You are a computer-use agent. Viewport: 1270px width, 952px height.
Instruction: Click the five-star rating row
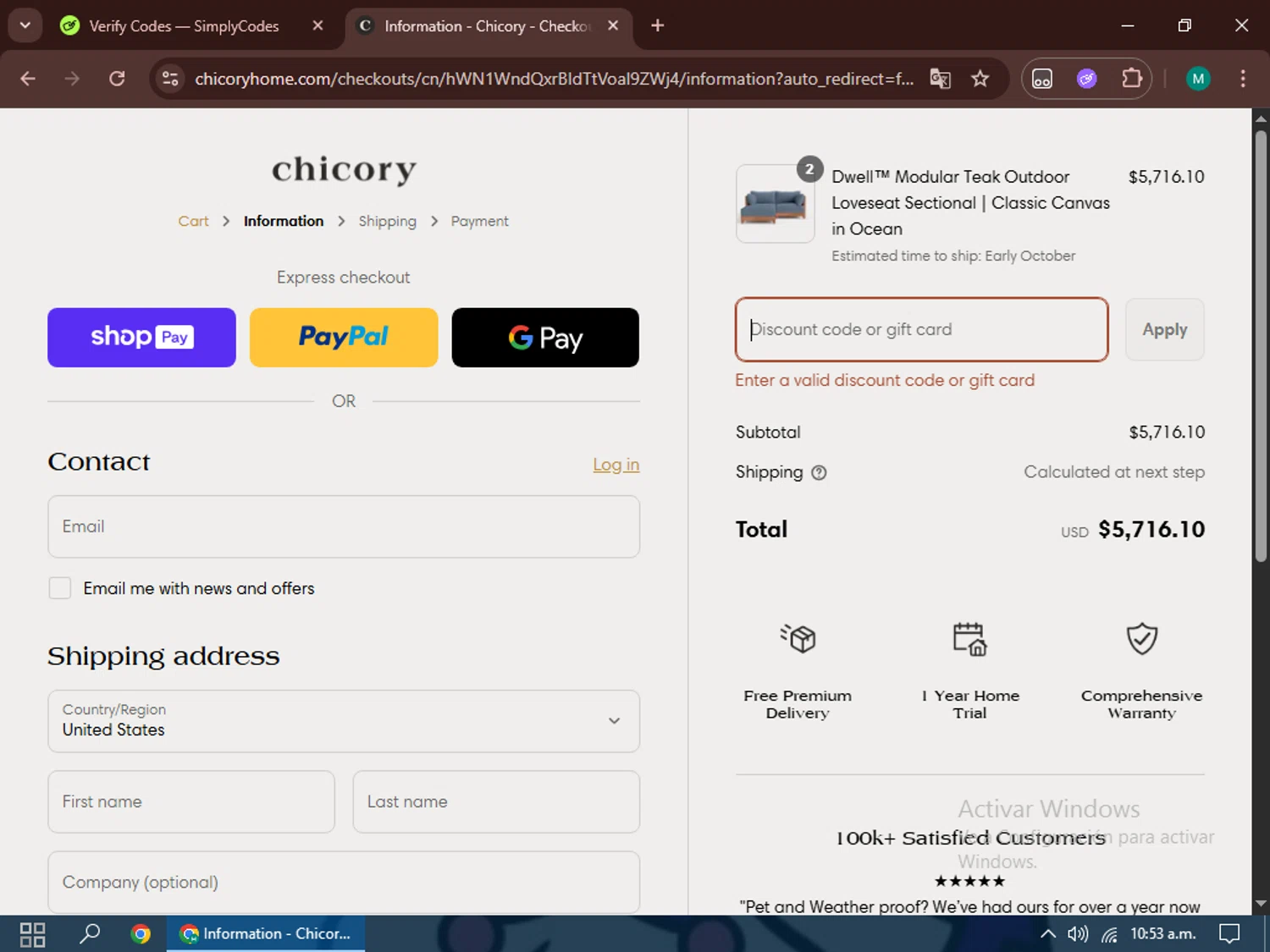coord(969,881)
